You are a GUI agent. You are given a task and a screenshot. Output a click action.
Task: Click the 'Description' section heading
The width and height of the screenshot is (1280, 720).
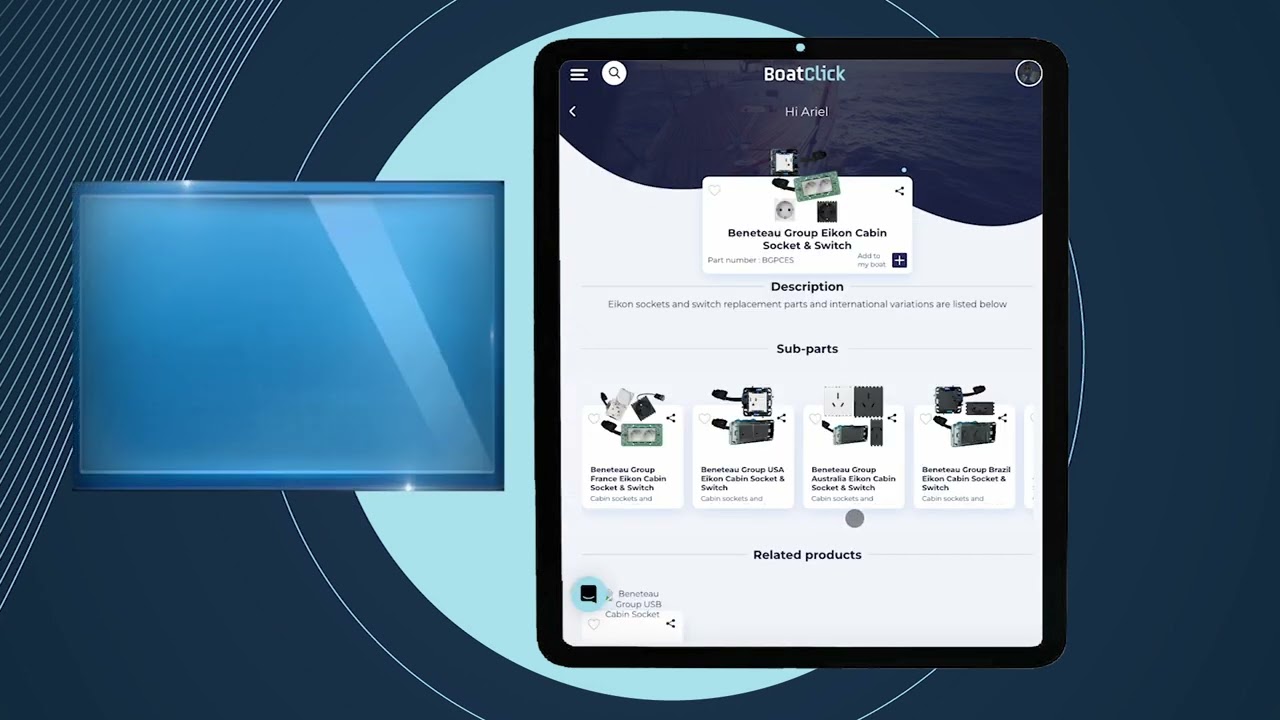pos(807,287)
